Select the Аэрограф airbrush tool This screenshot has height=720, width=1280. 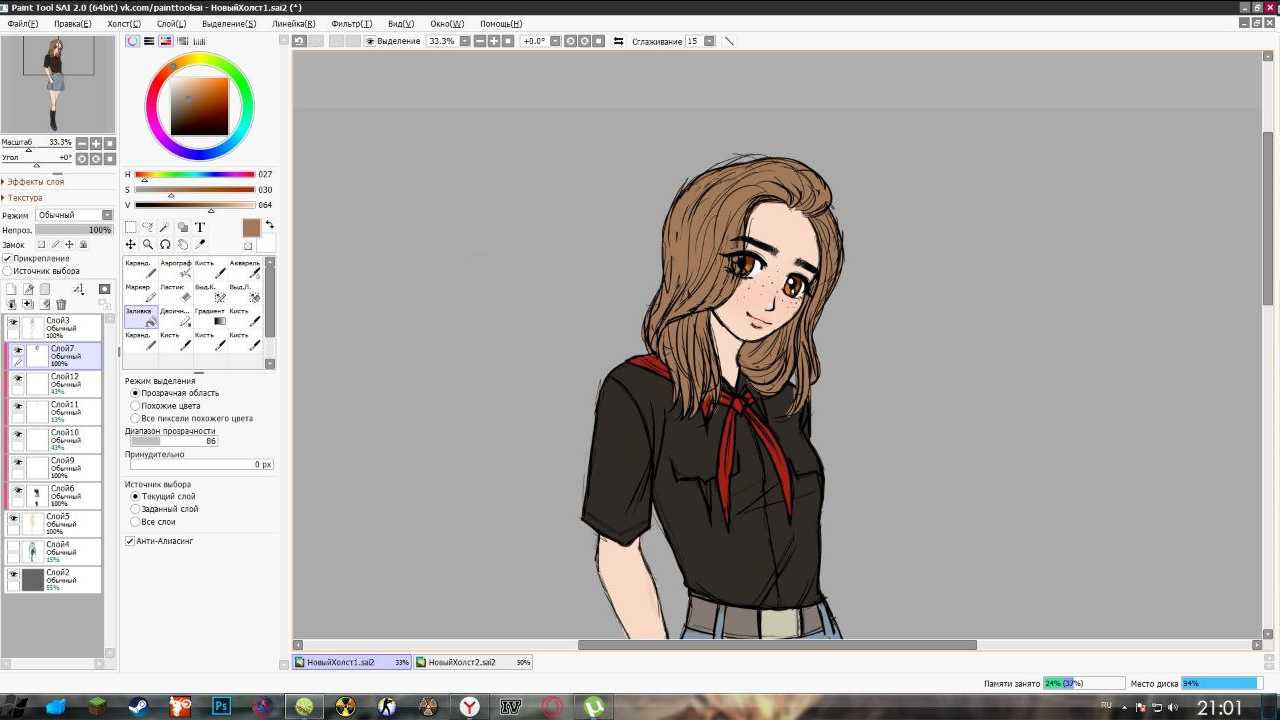click(175, 269)
